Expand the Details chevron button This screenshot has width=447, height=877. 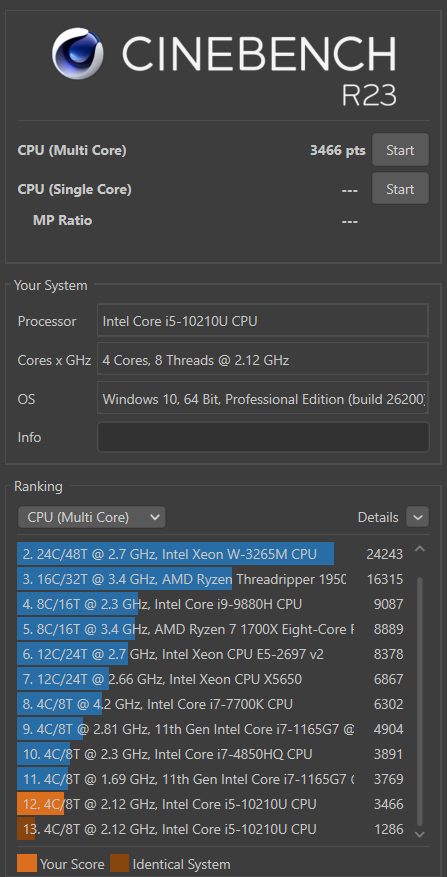point(417,517)
